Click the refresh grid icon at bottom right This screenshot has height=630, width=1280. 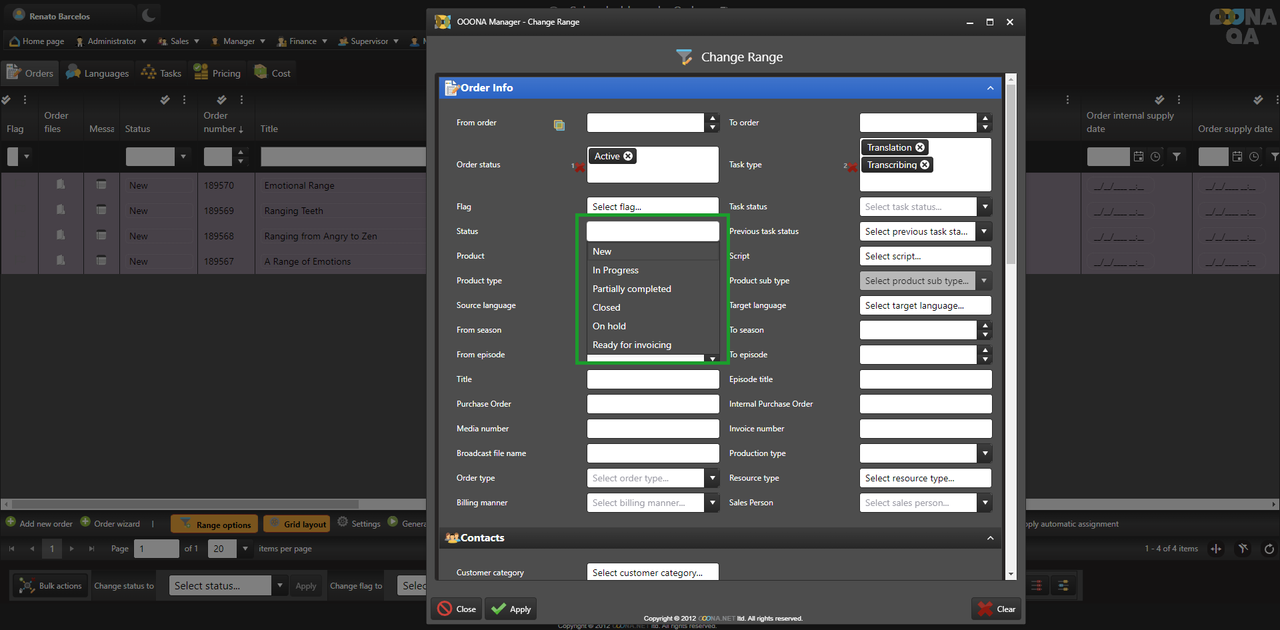point(1269,549)
